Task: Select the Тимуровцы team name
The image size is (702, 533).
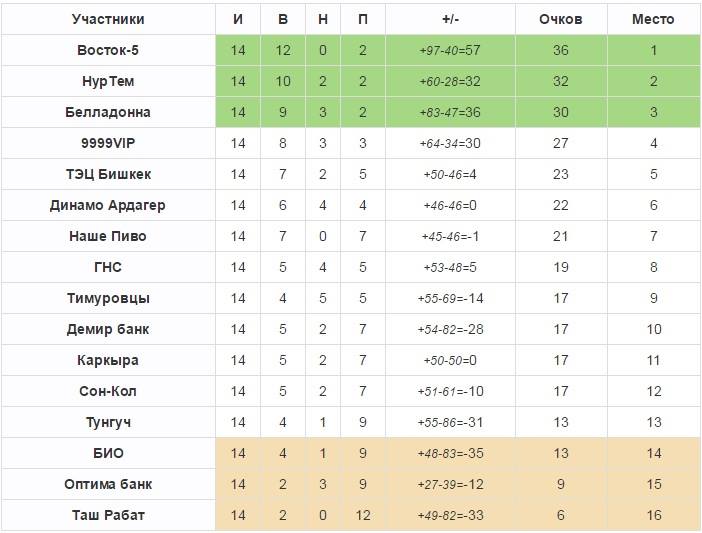Action: (108, 298)
